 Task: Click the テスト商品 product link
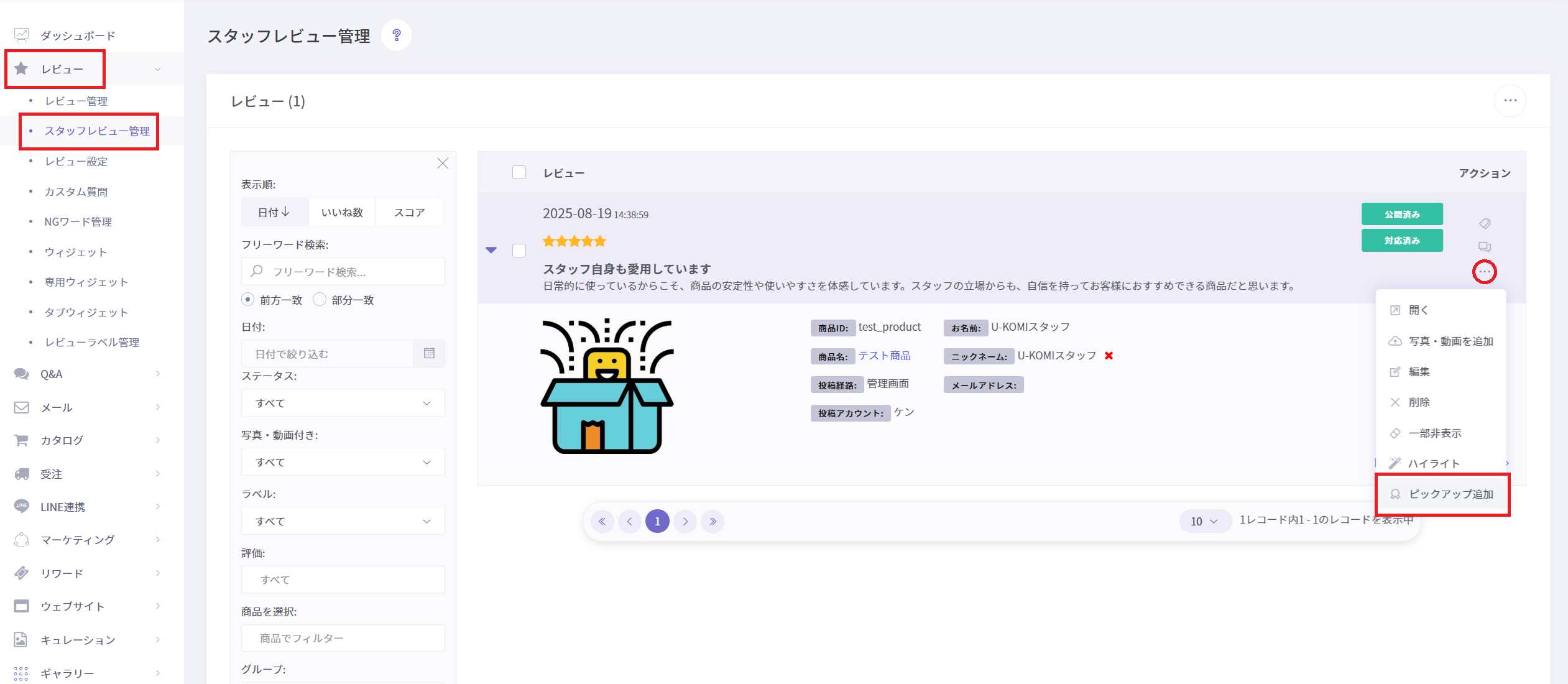tap(884, 356)
